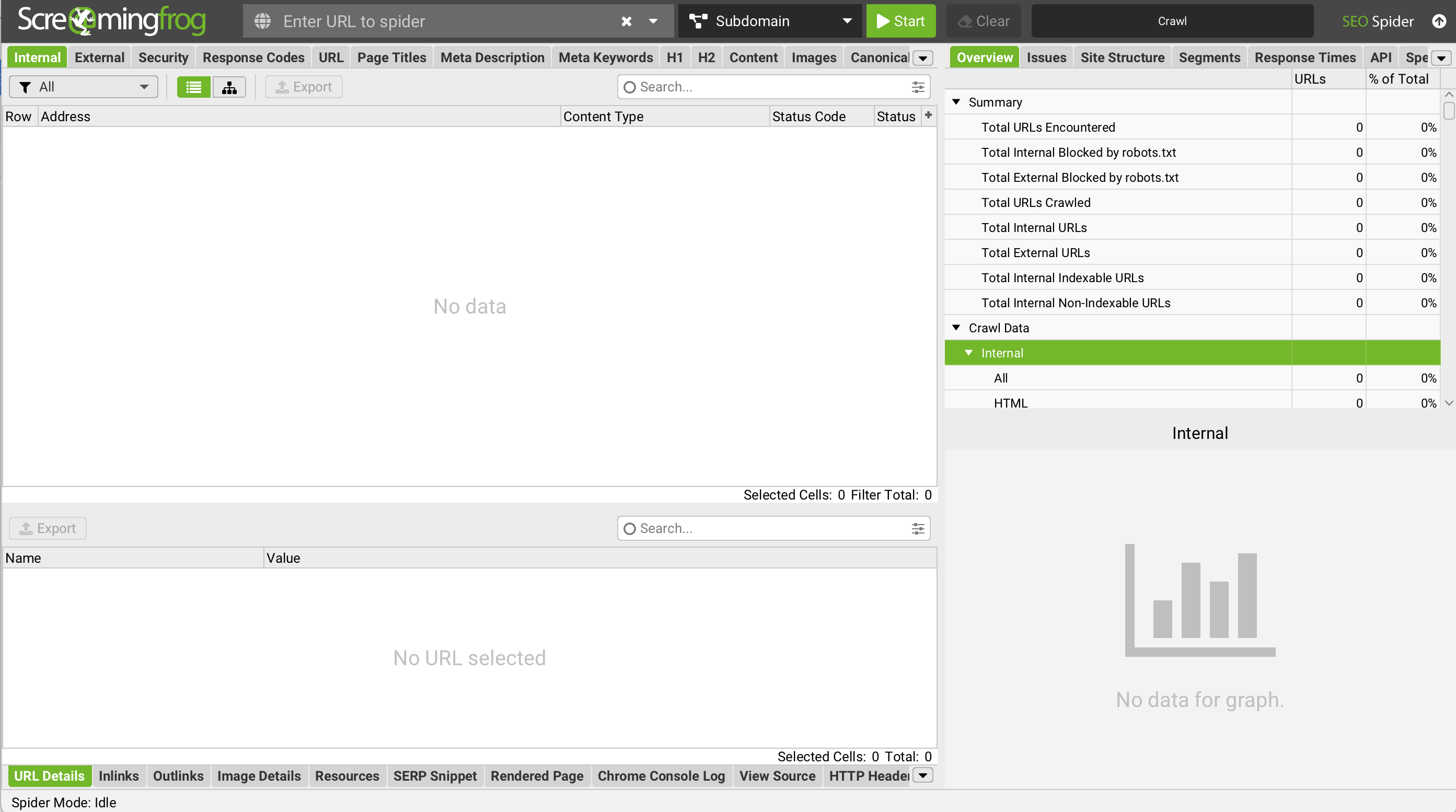Open the Site Structure tab

pyautogui.click(x=1123, y=57)
